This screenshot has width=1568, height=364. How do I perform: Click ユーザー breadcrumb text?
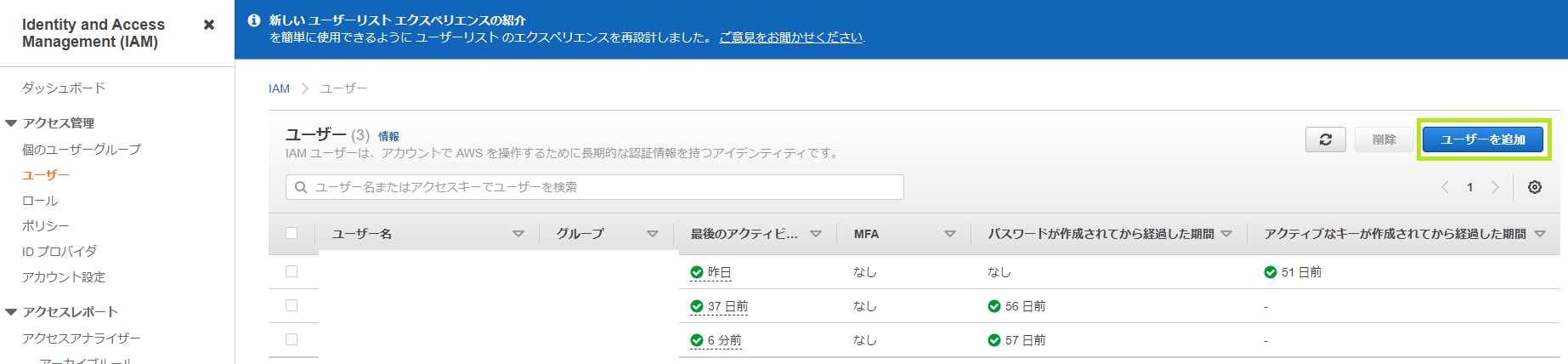click(x=343, y=88)
